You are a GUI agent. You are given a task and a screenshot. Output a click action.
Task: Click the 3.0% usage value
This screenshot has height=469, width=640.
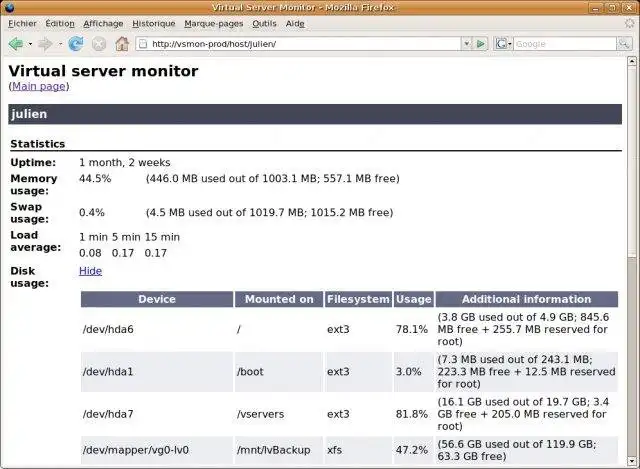(x=409, y=372)
